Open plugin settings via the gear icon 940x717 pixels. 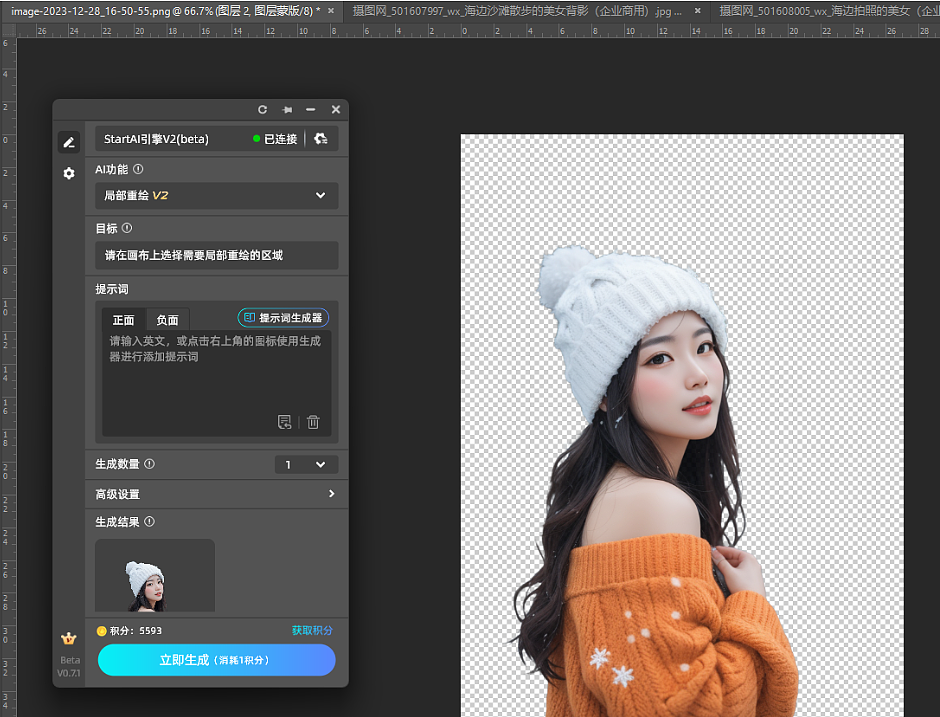click(x=68, y=173)
